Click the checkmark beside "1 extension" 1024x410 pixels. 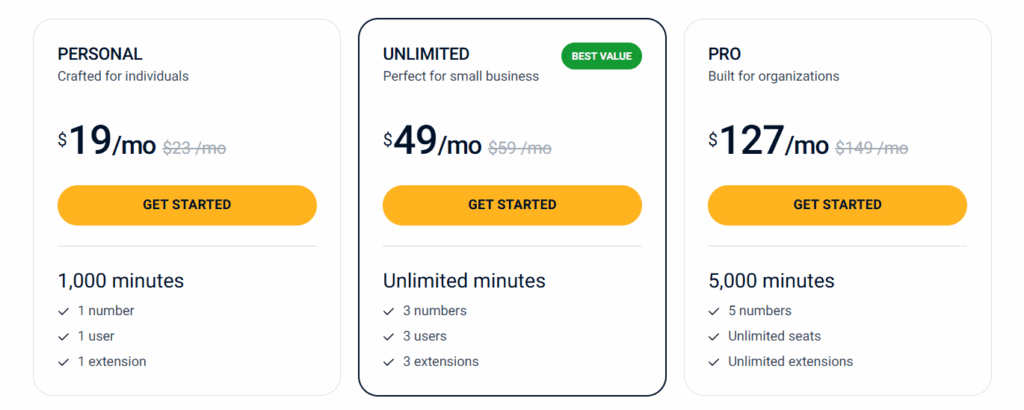64,362
